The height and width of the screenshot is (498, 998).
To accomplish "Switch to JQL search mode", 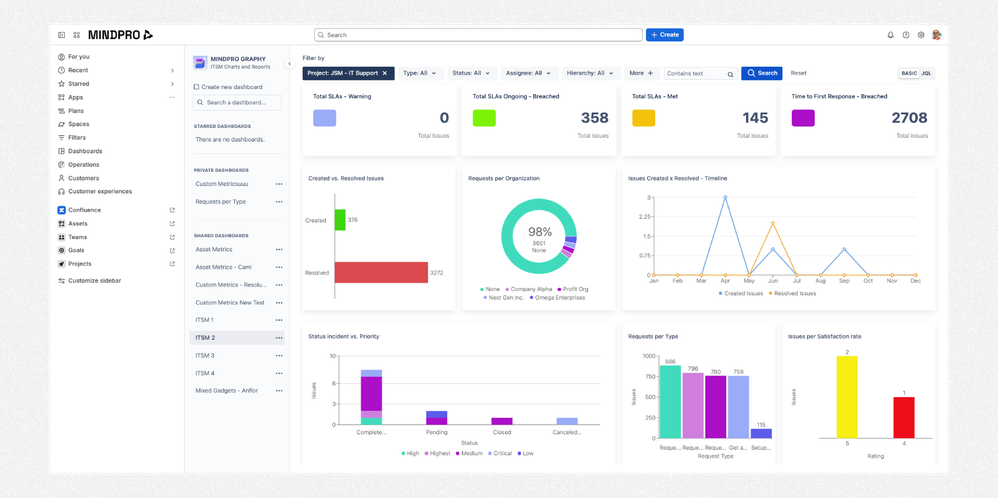I will pyautogui.click(x=926, y=73).
